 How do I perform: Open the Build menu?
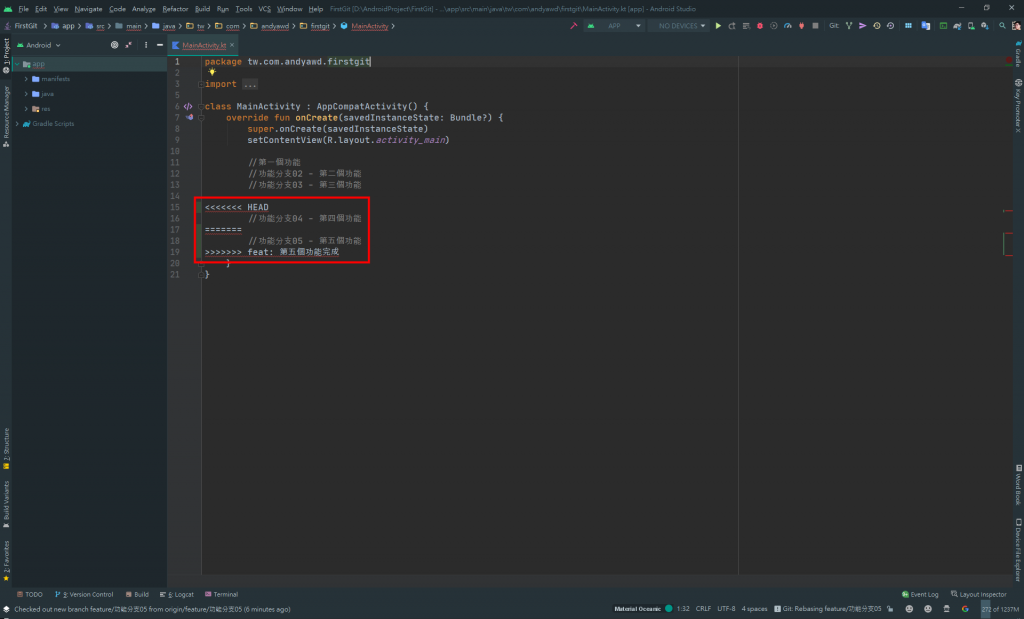pyautogui.click(x=202, y=9)
